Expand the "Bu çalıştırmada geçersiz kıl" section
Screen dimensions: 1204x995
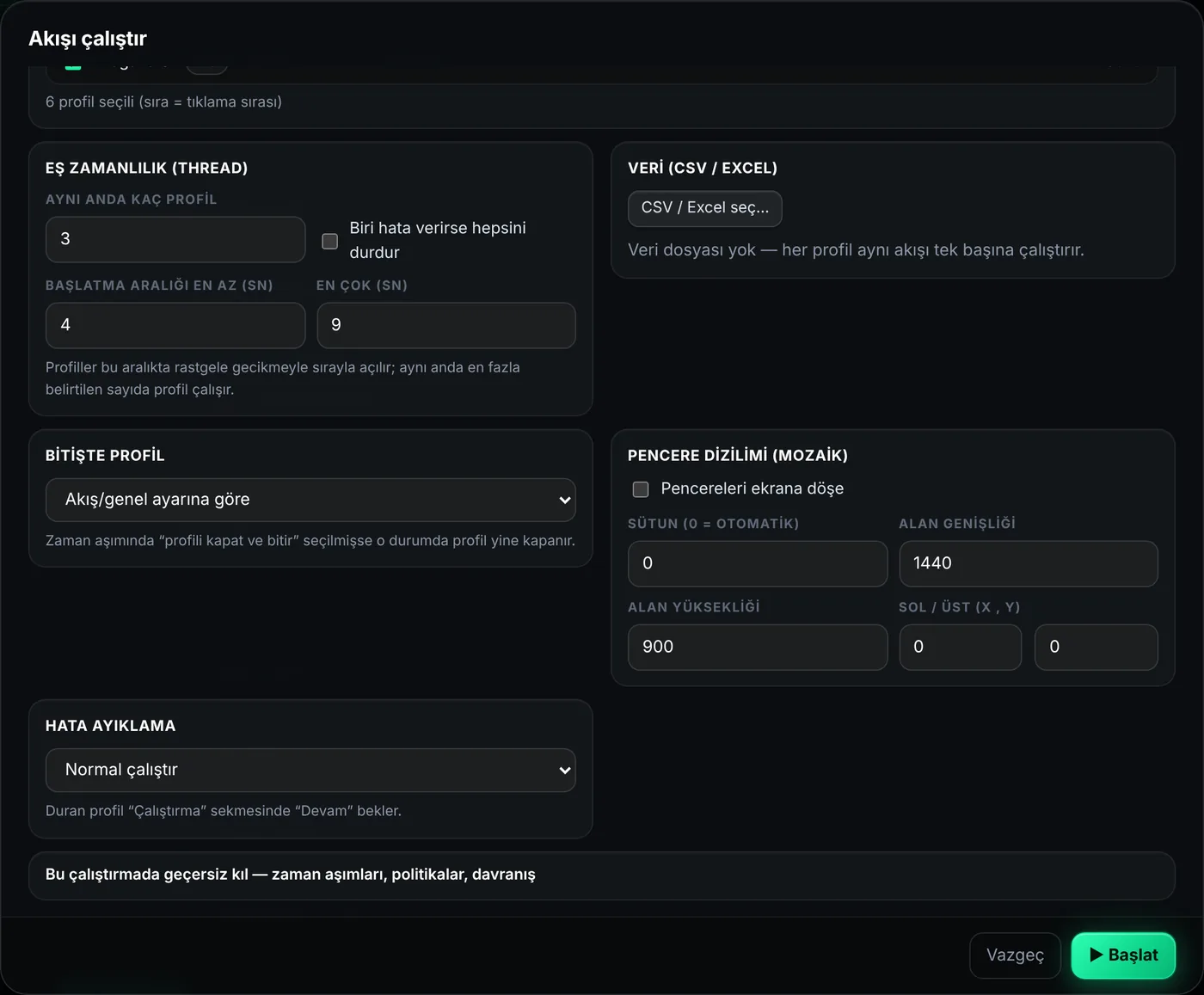pos(602,875)
